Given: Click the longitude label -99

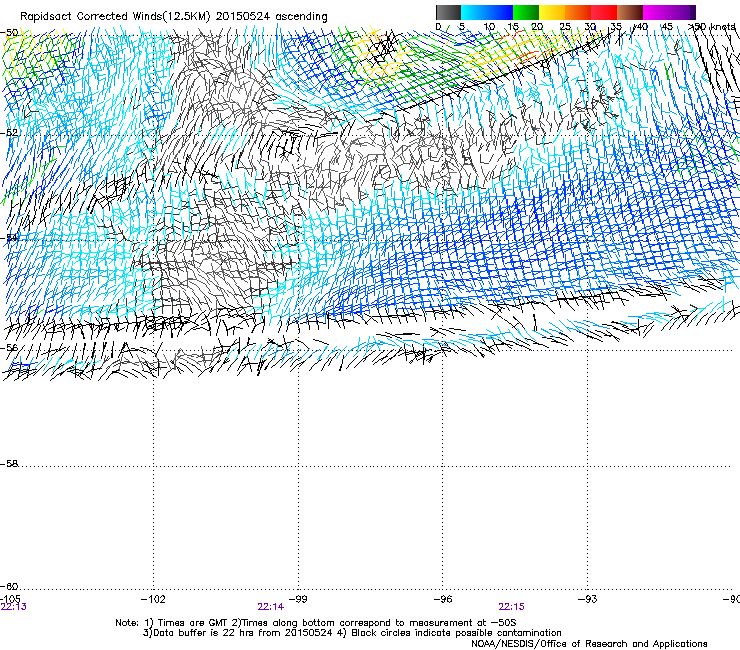Looking at the screenshot, I should (298, 599).
